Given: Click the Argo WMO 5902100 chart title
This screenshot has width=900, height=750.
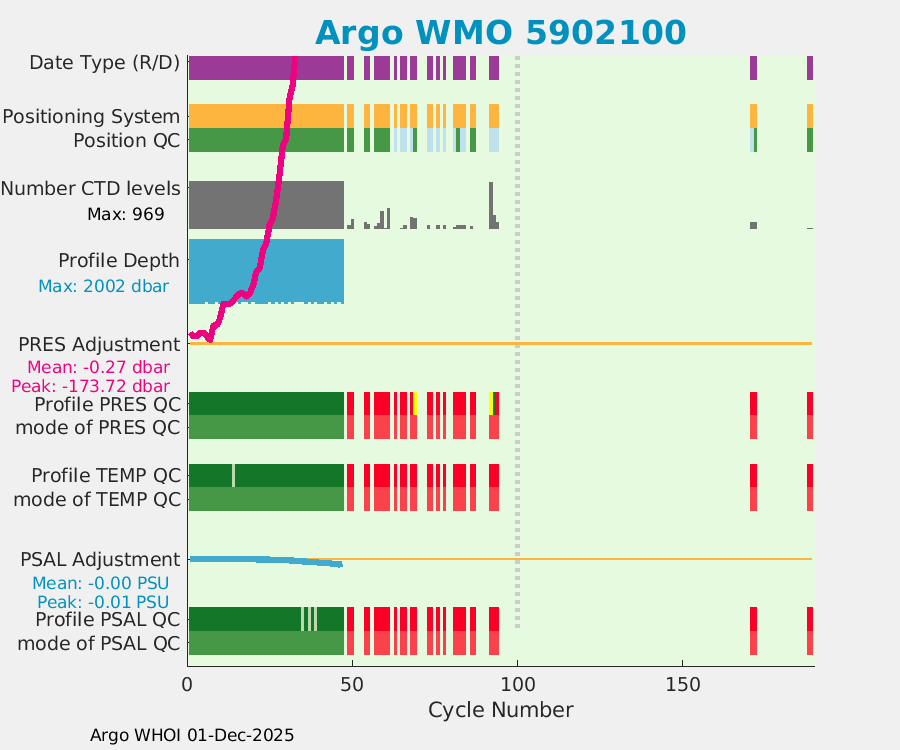Looking at the screenshot, I should (x=500, y=32).
